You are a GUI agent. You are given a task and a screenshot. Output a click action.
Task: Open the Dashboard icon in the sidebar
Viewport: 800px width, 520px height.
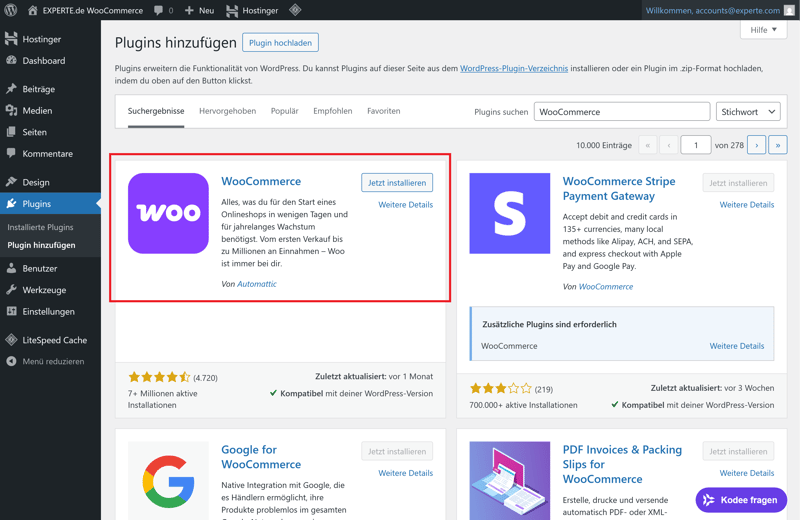[12, 61]
